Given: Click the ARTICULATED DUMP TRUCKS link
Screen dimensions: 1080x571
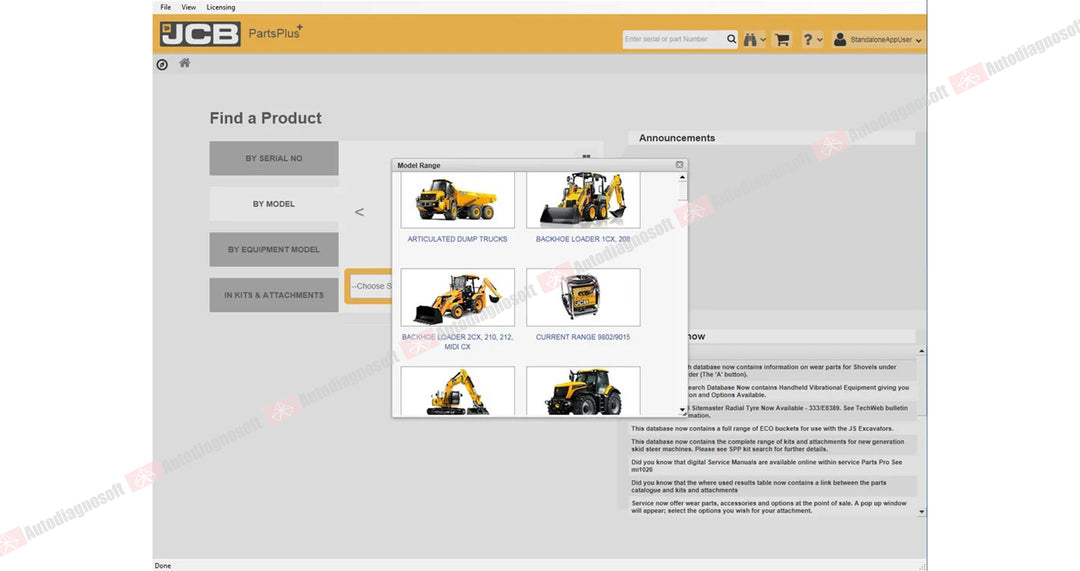Looking at the screenshot, I should (x=457, y=239).
